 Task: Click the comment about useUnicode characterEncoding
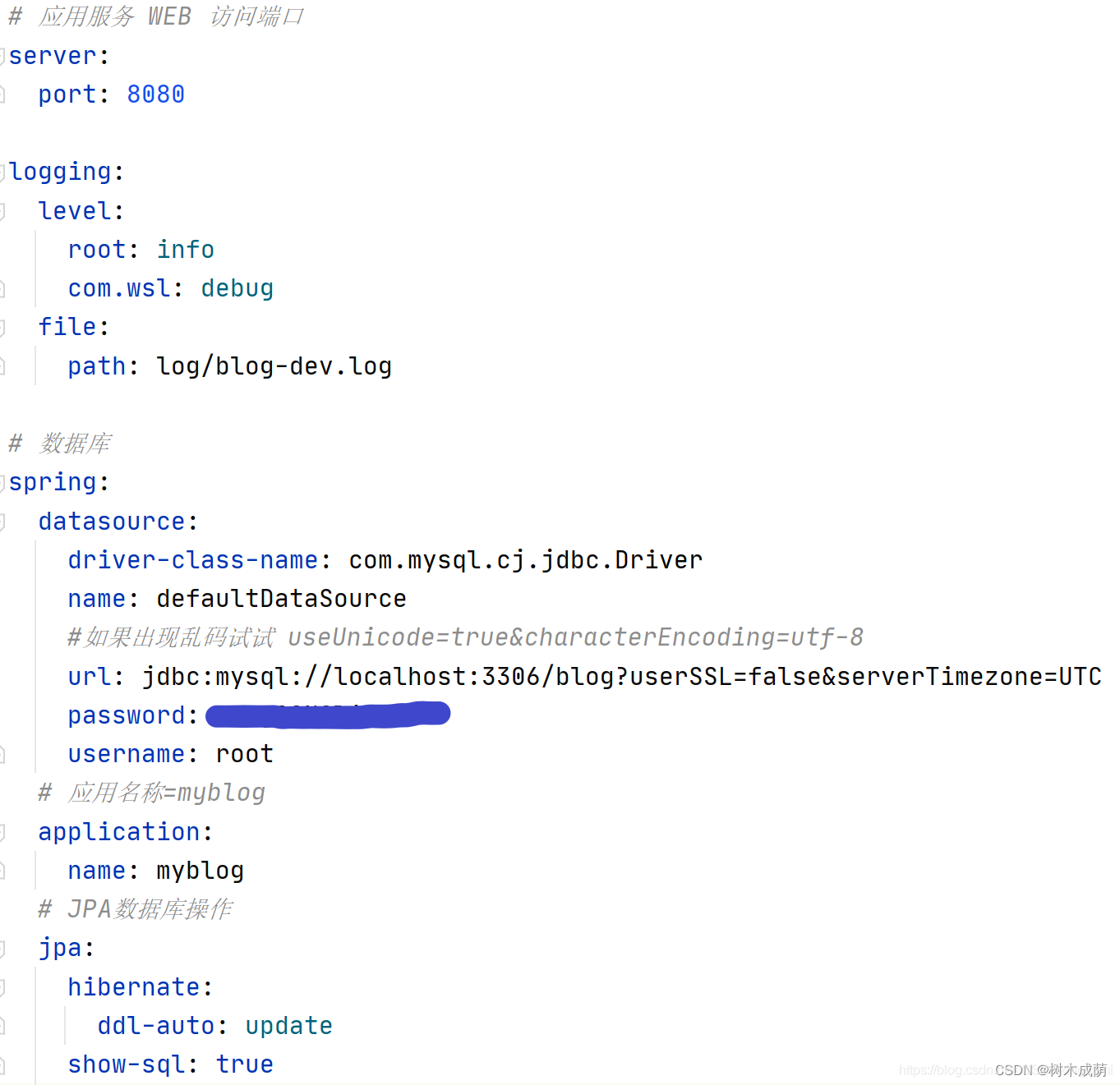[x=465, y=637]
